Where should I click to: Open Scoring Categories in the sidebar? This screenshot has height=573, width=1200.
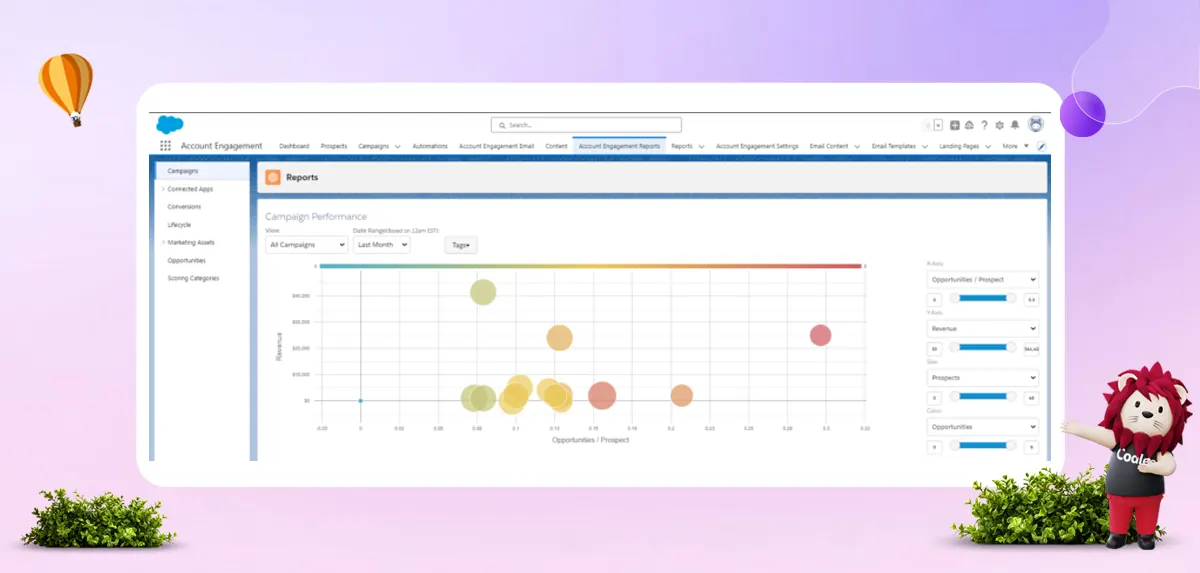coord(193,278)
